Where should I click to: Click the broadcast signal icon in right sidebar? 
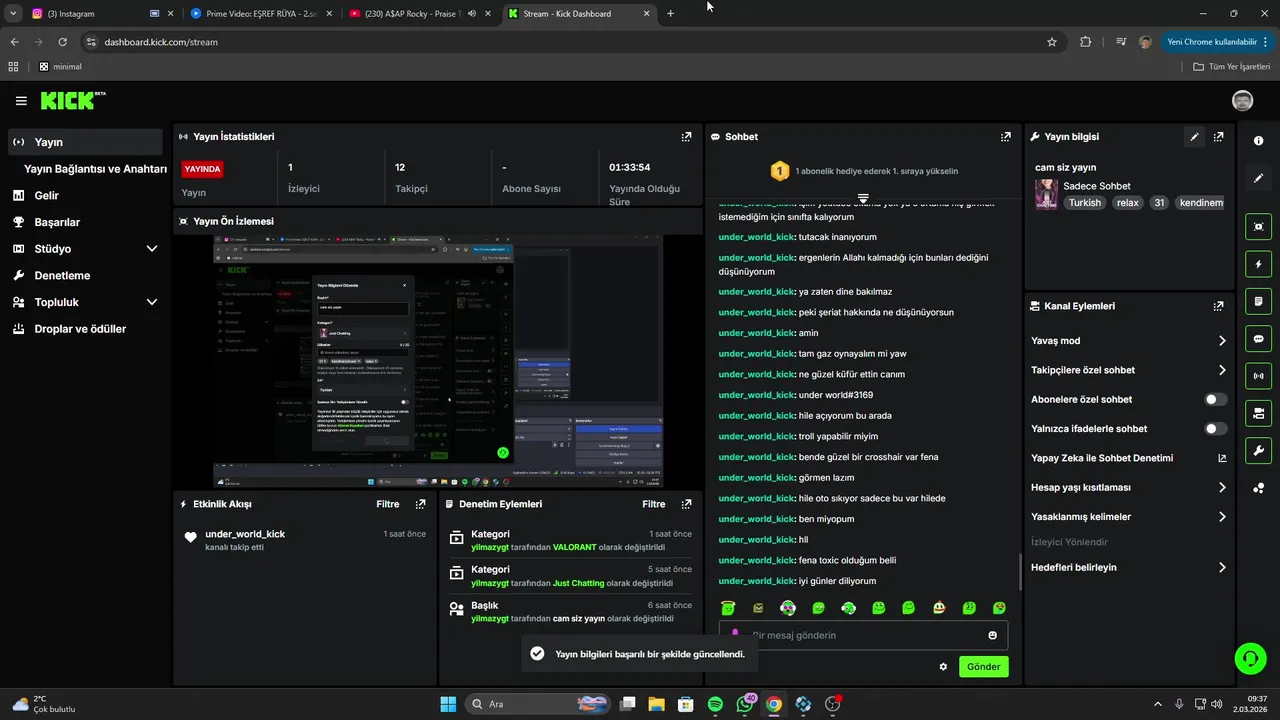click(x=1258, y=376)
